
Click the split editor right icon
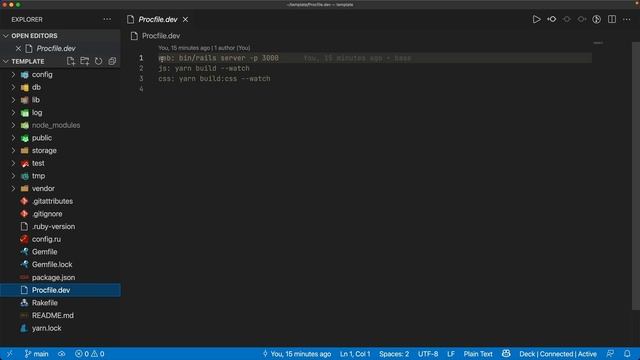click(612, 19)
